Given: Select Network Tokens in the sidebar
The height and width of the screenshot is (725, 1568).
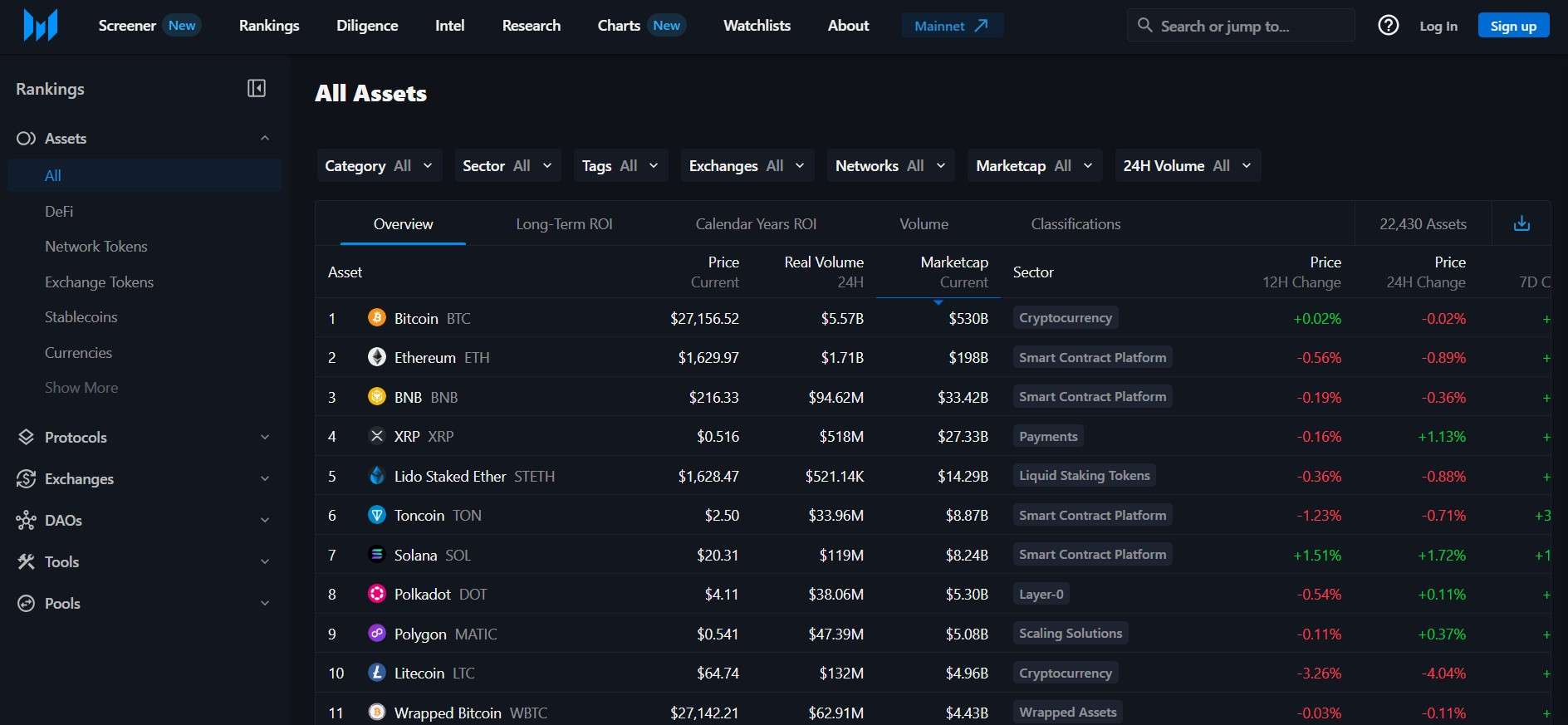Looking at the screenshot, I should click(x=96, y=247).
